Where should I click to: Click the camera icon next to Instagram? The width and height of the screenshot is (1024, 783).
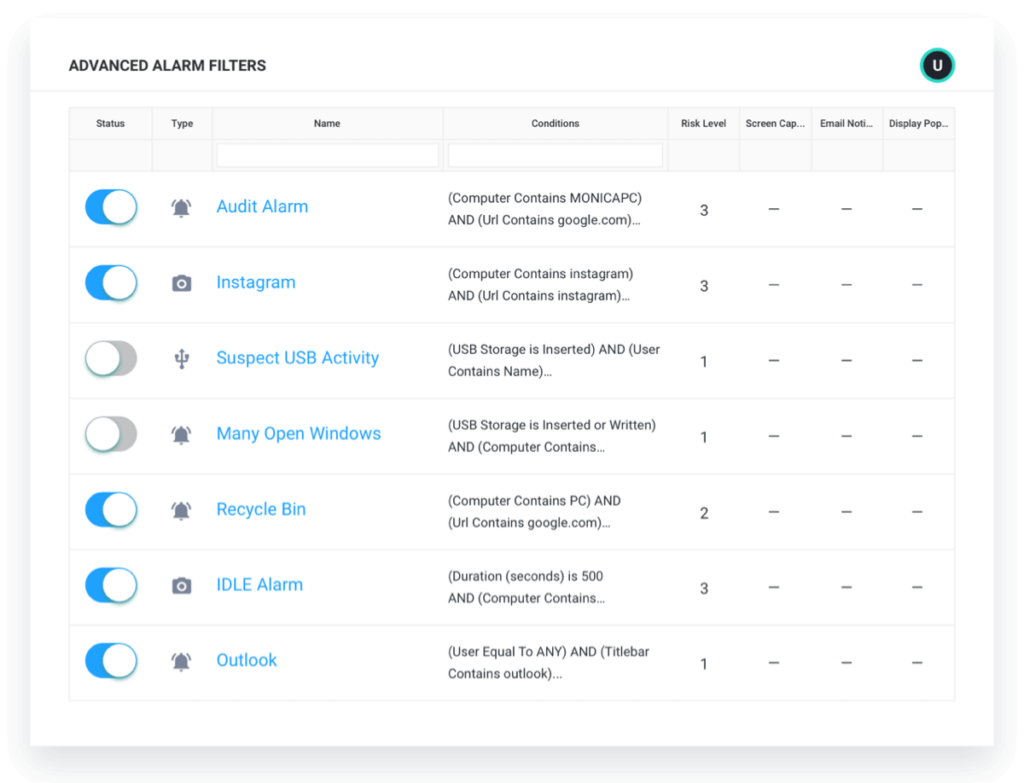pyautogui.click(x=181, y=283)
